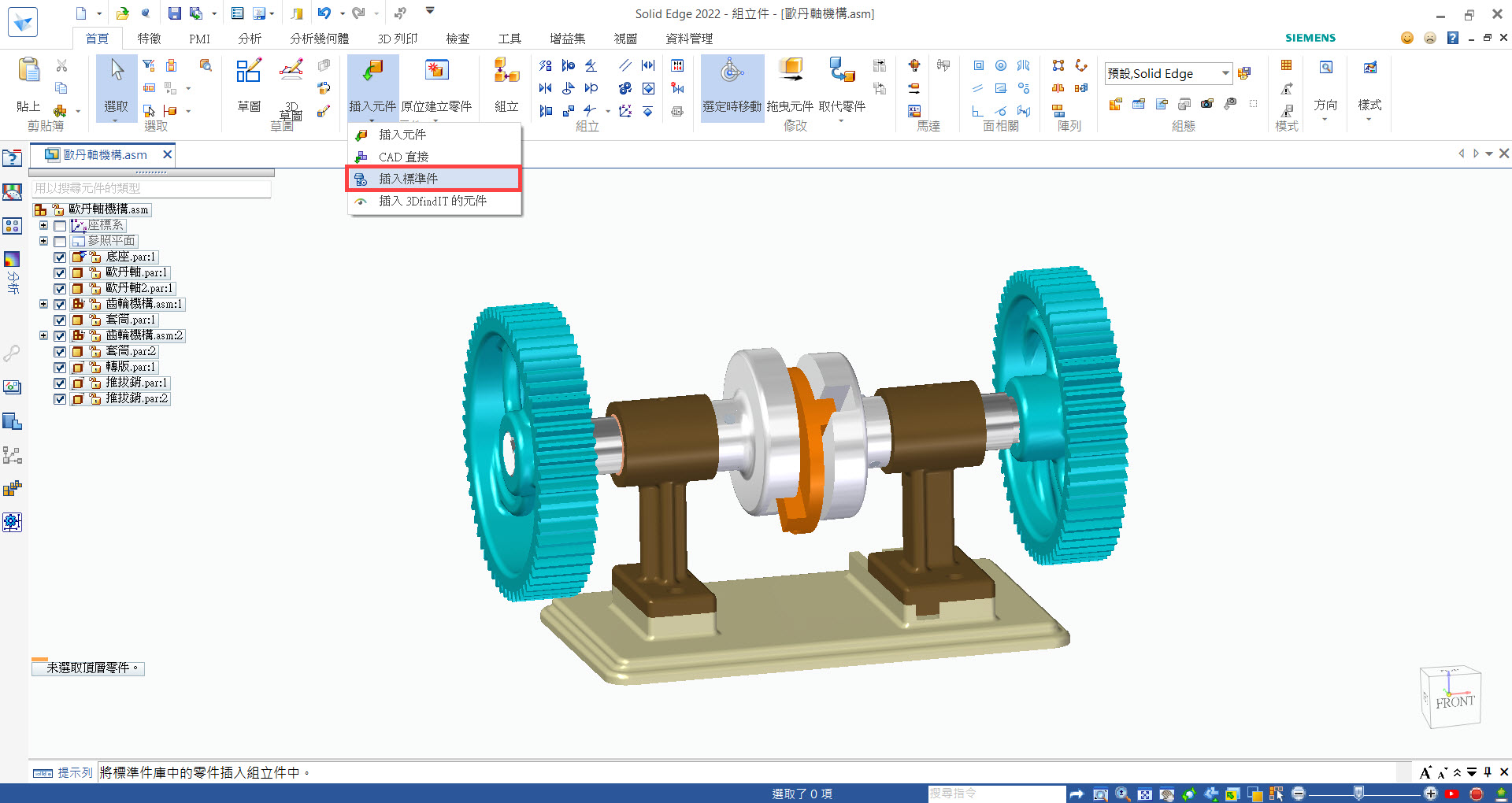Check the 座標系 checkbox
This screenshot has height=803, width=1512.
[60, 226]
